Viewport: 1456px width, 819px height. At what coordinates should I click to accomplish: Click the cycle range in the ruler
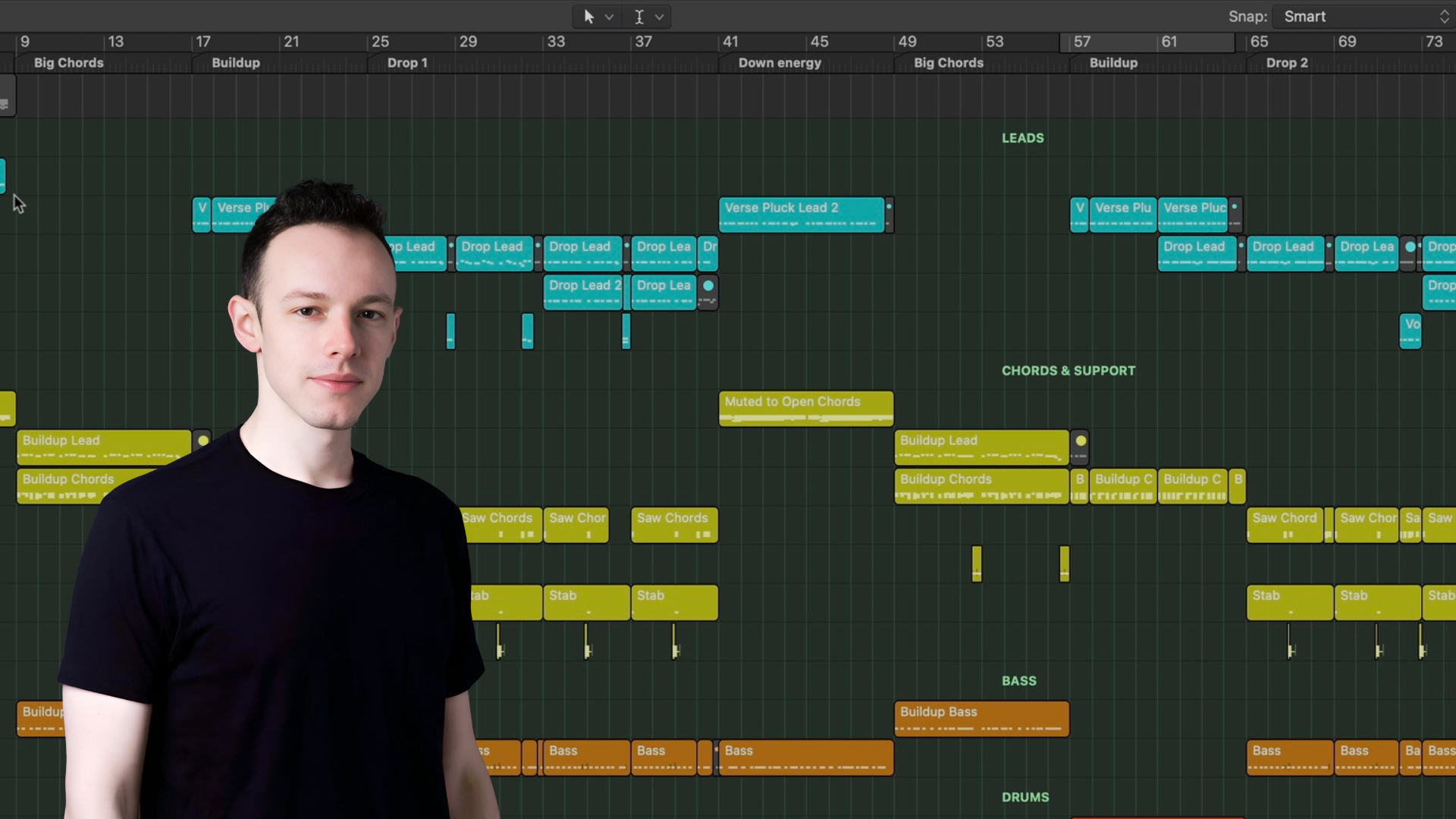click(1147, 42)
